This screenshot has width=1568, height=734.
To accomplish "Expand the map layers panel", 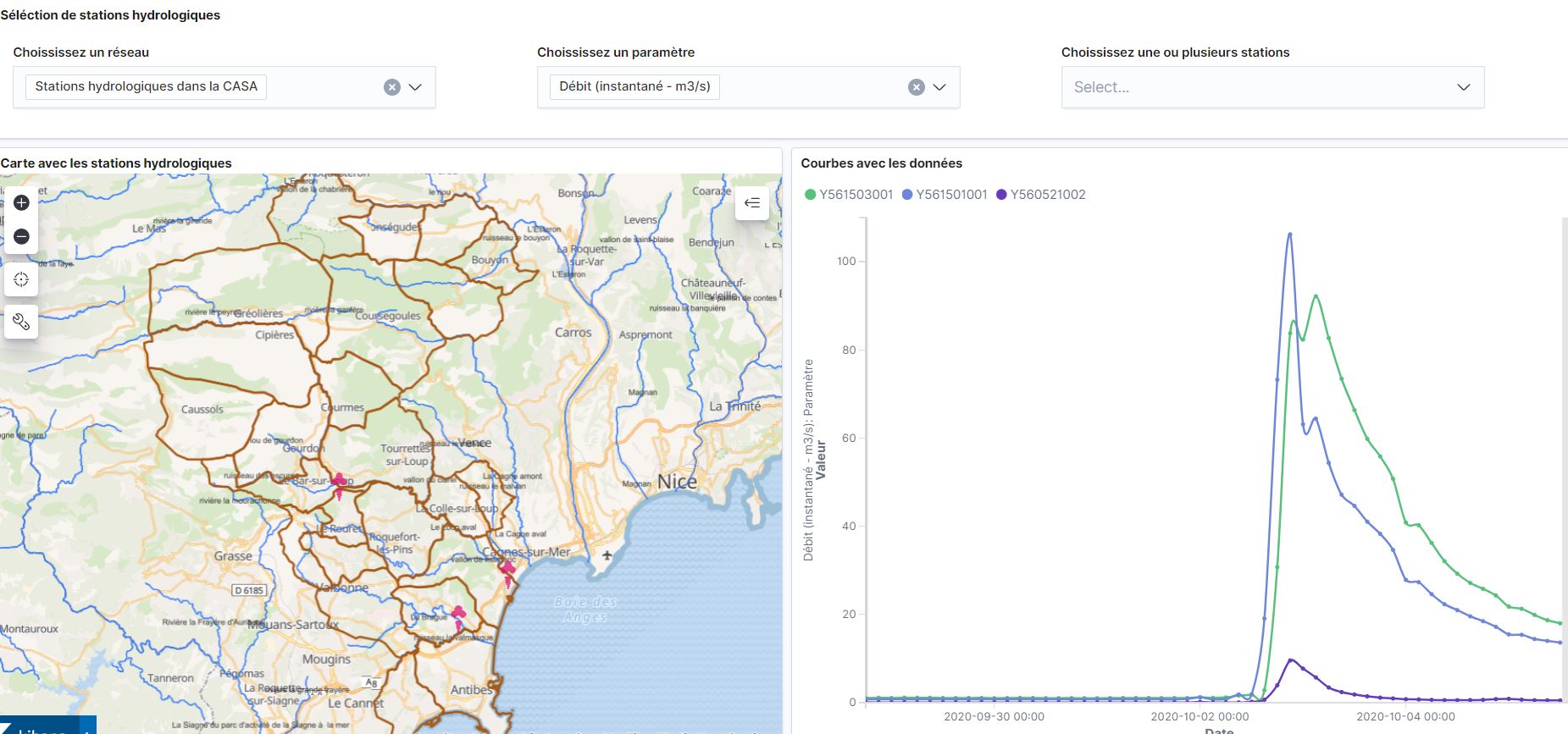I will [x=752, y=202].
